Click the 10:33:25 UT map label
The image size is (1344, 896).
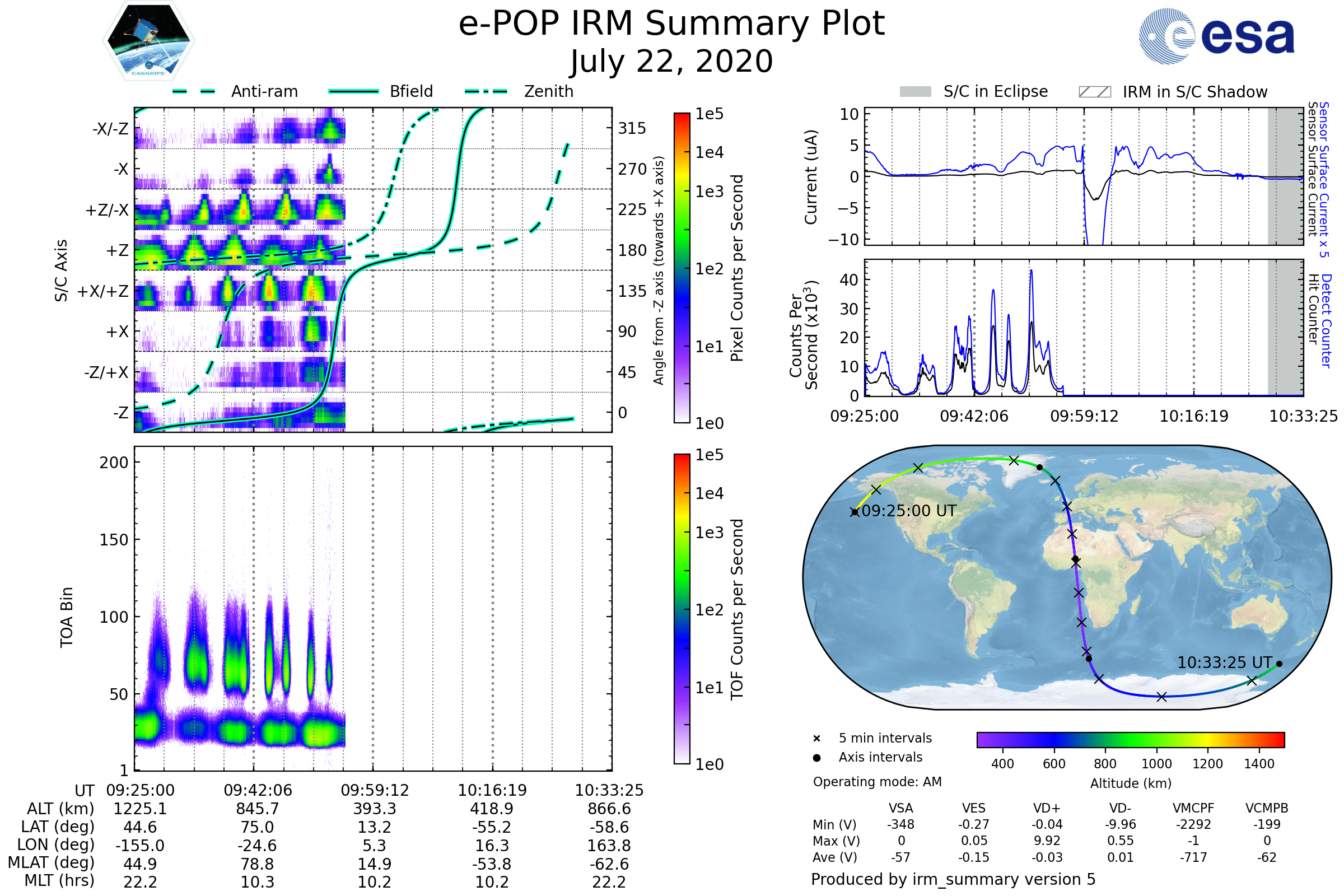(1225, 663)
